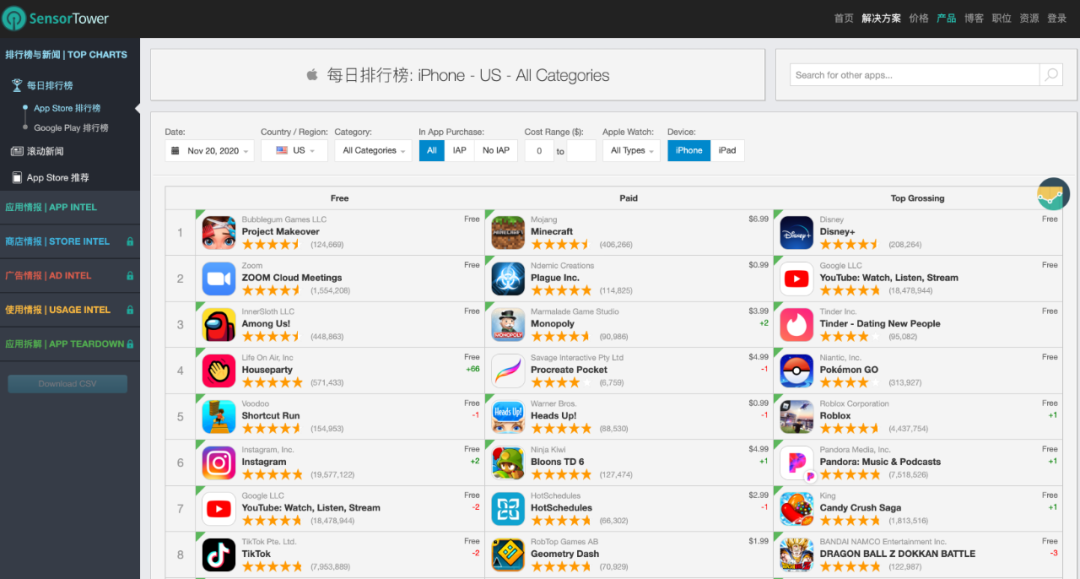The width and height of the screenshot is (1080, 579).
Task: Click the maximum cost range field
Action: 581,151
